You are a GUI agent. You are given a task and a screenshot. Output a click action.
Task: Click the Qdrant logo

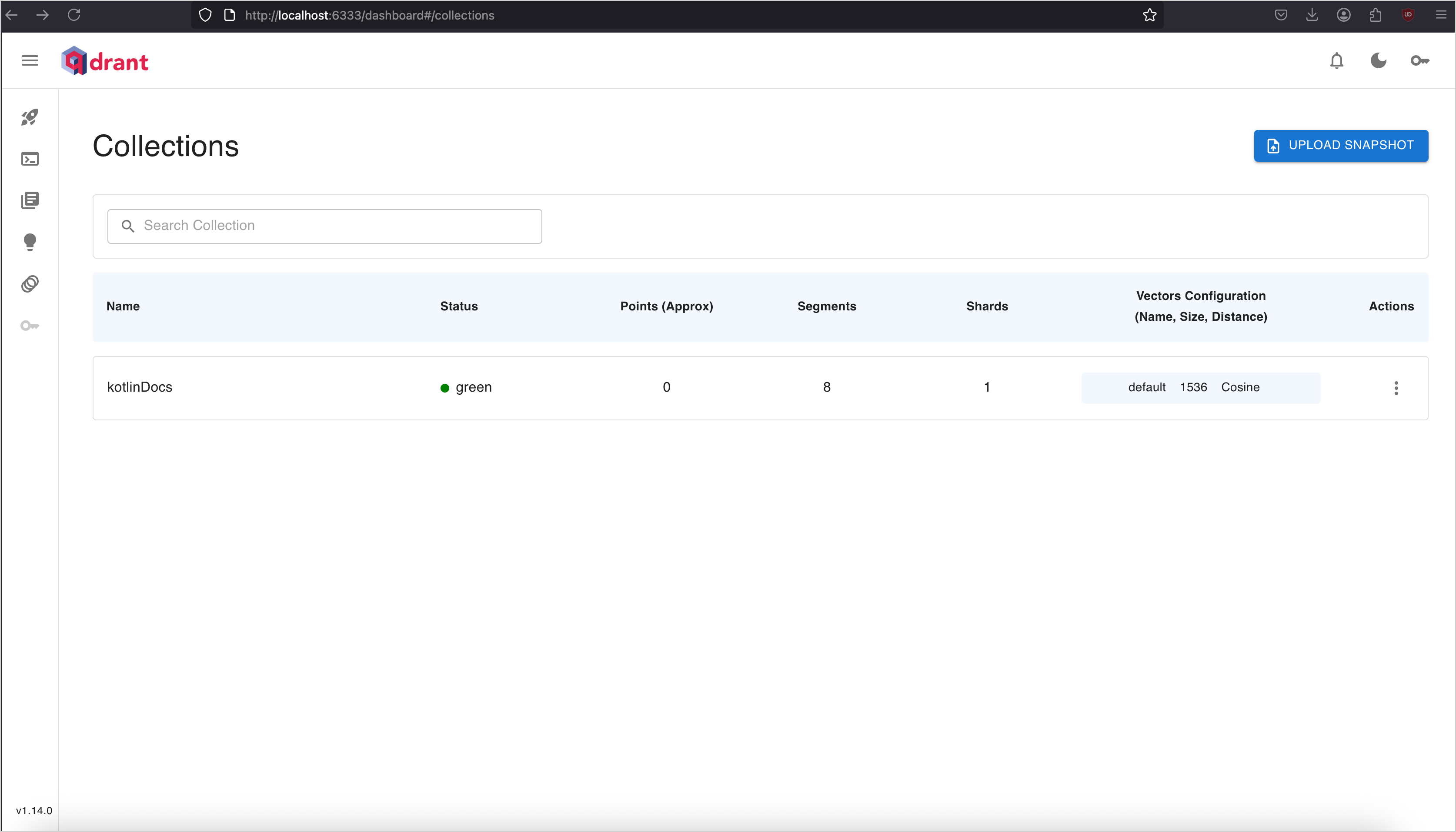coord(105,60)
